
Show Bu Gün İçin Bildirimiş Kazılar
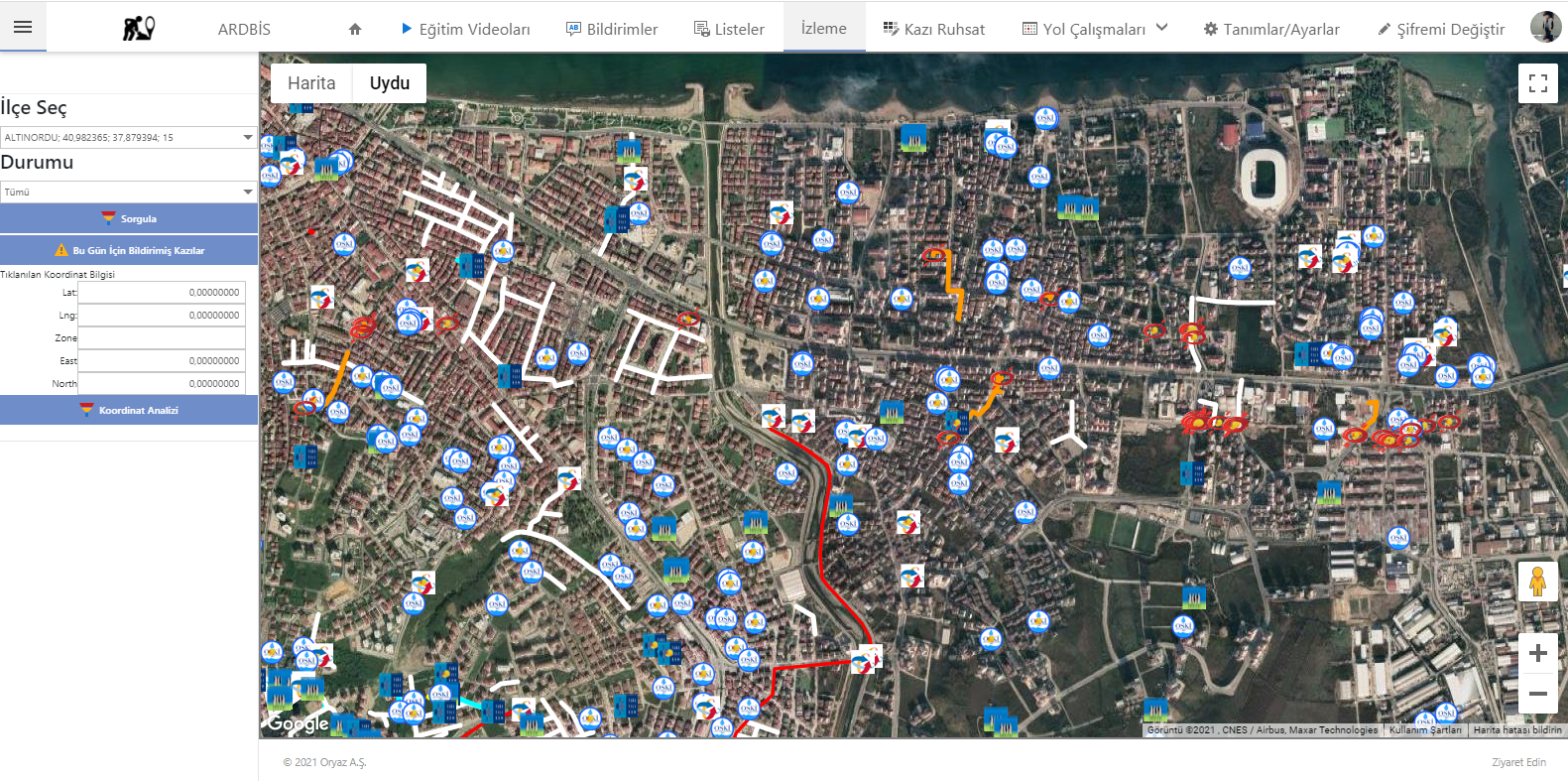129,250
